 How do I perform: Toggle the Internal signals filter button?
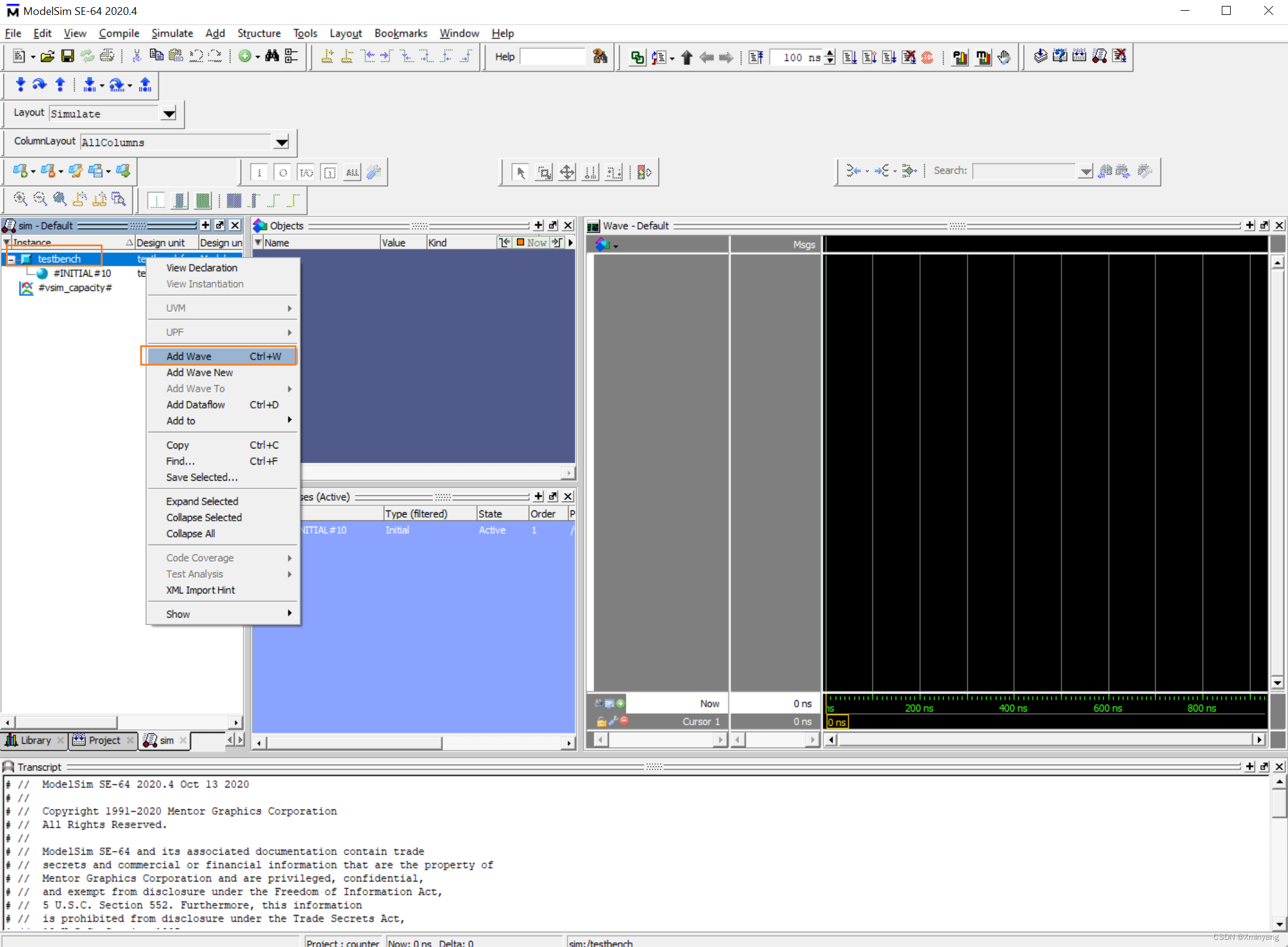click(329, 172)
